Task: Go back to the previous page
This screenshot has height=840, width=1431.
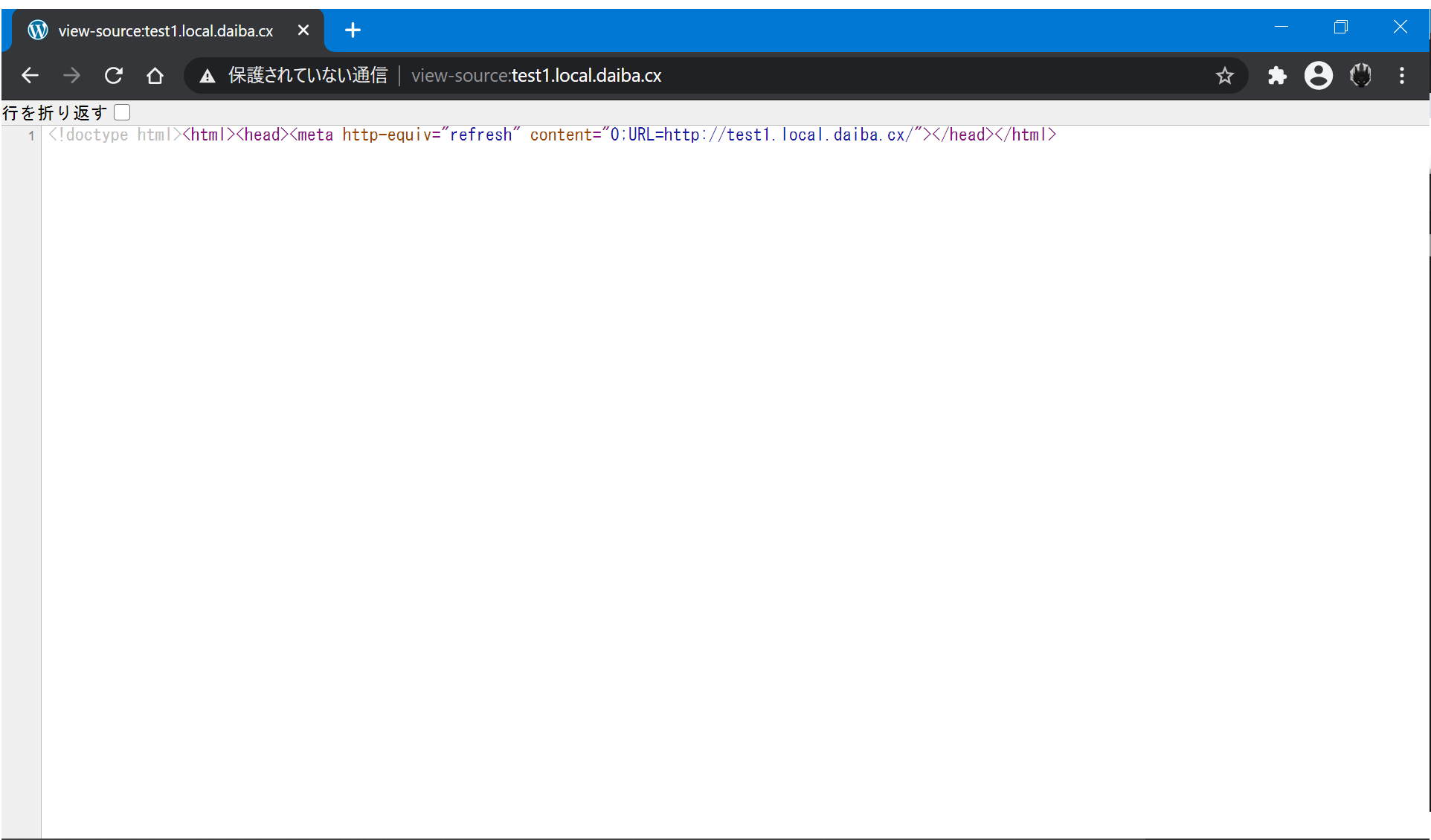Action: 30,76
